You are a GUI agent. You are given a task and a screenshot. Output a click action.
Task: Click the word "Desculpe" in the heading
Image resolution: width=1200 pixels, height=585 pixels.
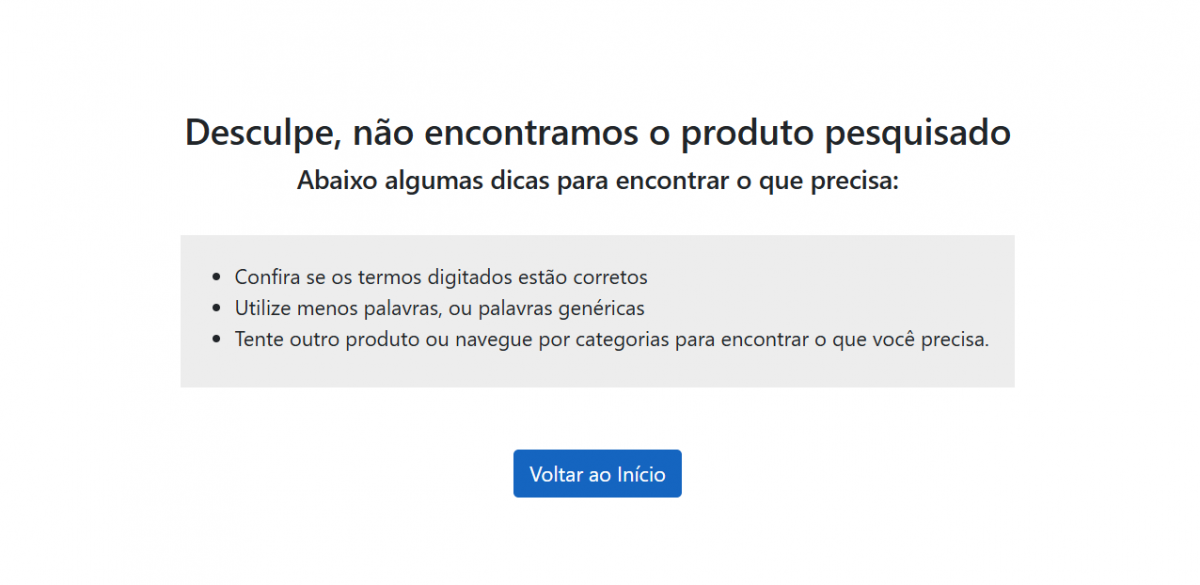[x=255, y=133]
